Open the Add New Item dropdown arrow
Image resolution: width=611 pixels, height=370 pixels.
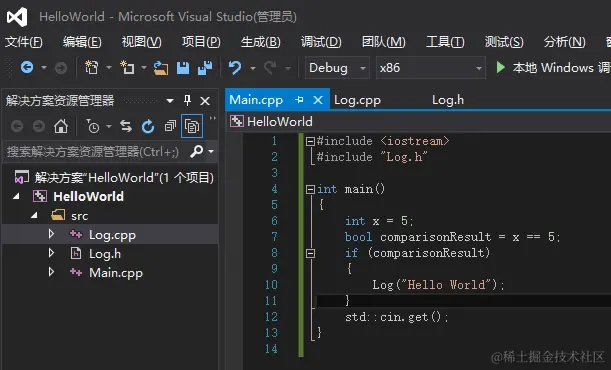pos(144,68)
